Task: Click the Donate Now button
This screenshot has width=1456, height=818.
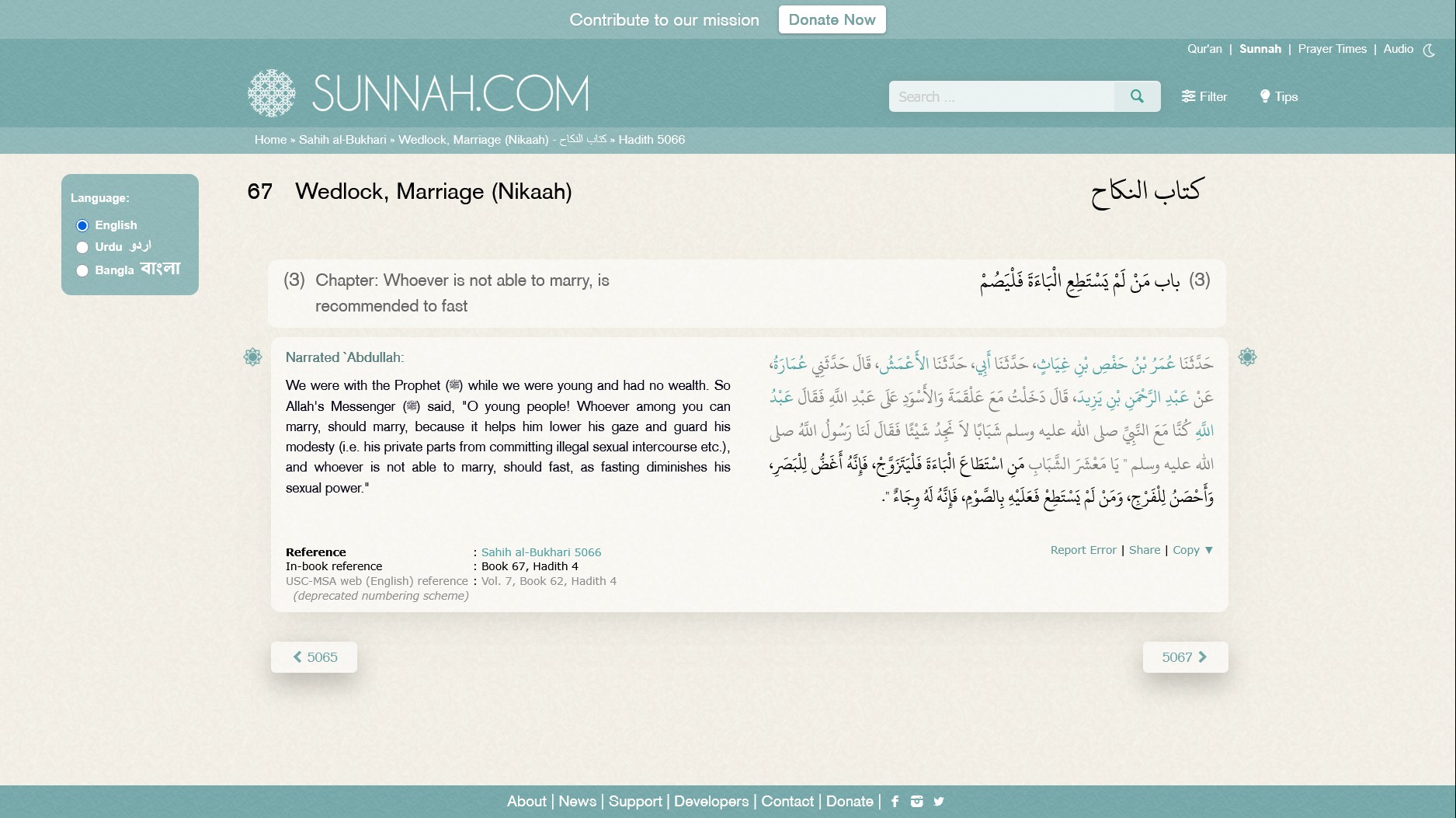Action: point(832,20)
